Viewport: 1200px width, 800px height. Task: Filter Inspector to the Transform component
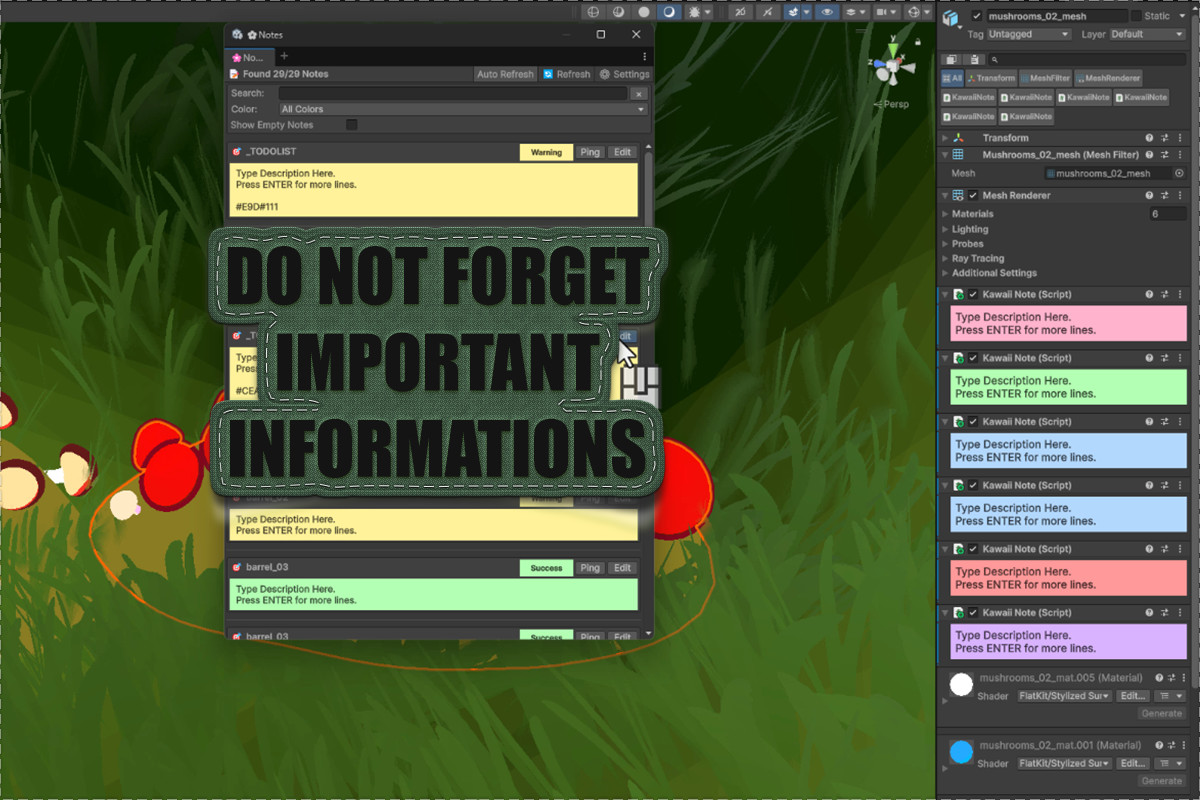coord(991,78)
